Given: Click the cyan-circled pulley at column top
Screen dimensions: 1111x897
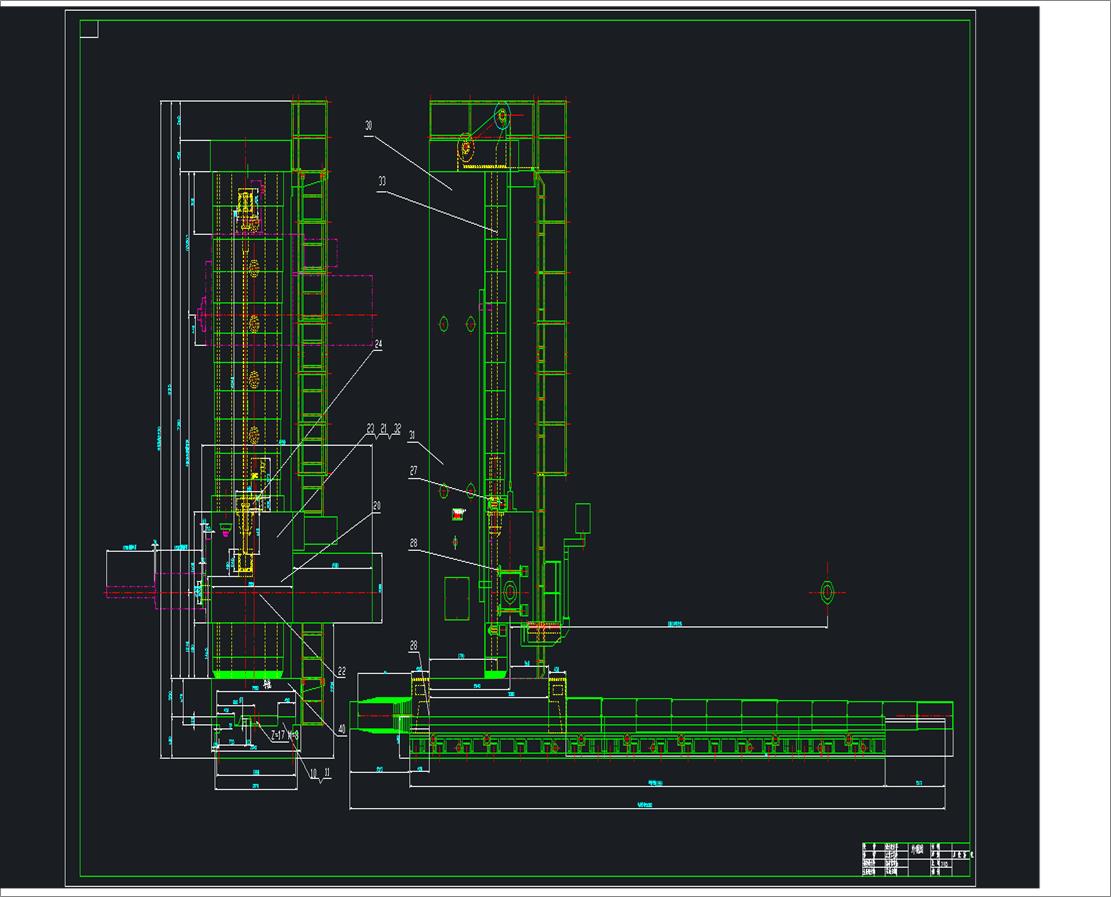Looking at the screenshot, I should pyautogui.click(x=501, y=116).
